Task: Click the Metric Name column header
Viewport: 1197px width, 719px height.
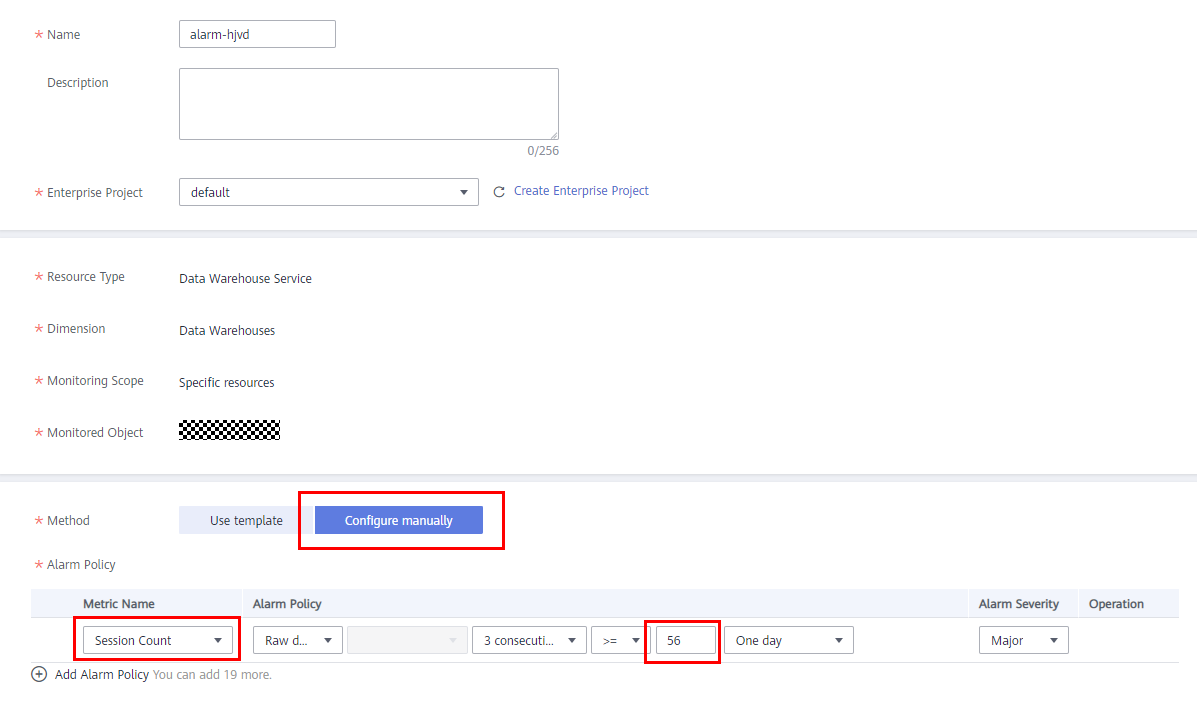Action: 118,604
